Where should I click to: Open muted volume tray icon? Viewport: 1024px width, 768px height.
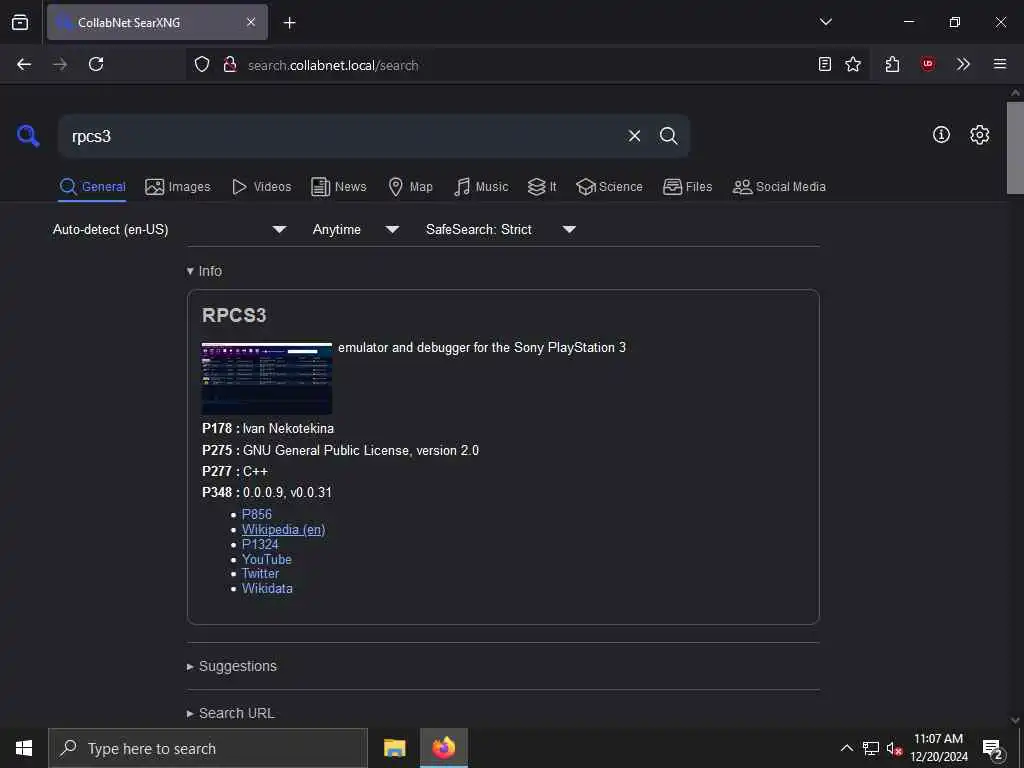pos(895,748)
